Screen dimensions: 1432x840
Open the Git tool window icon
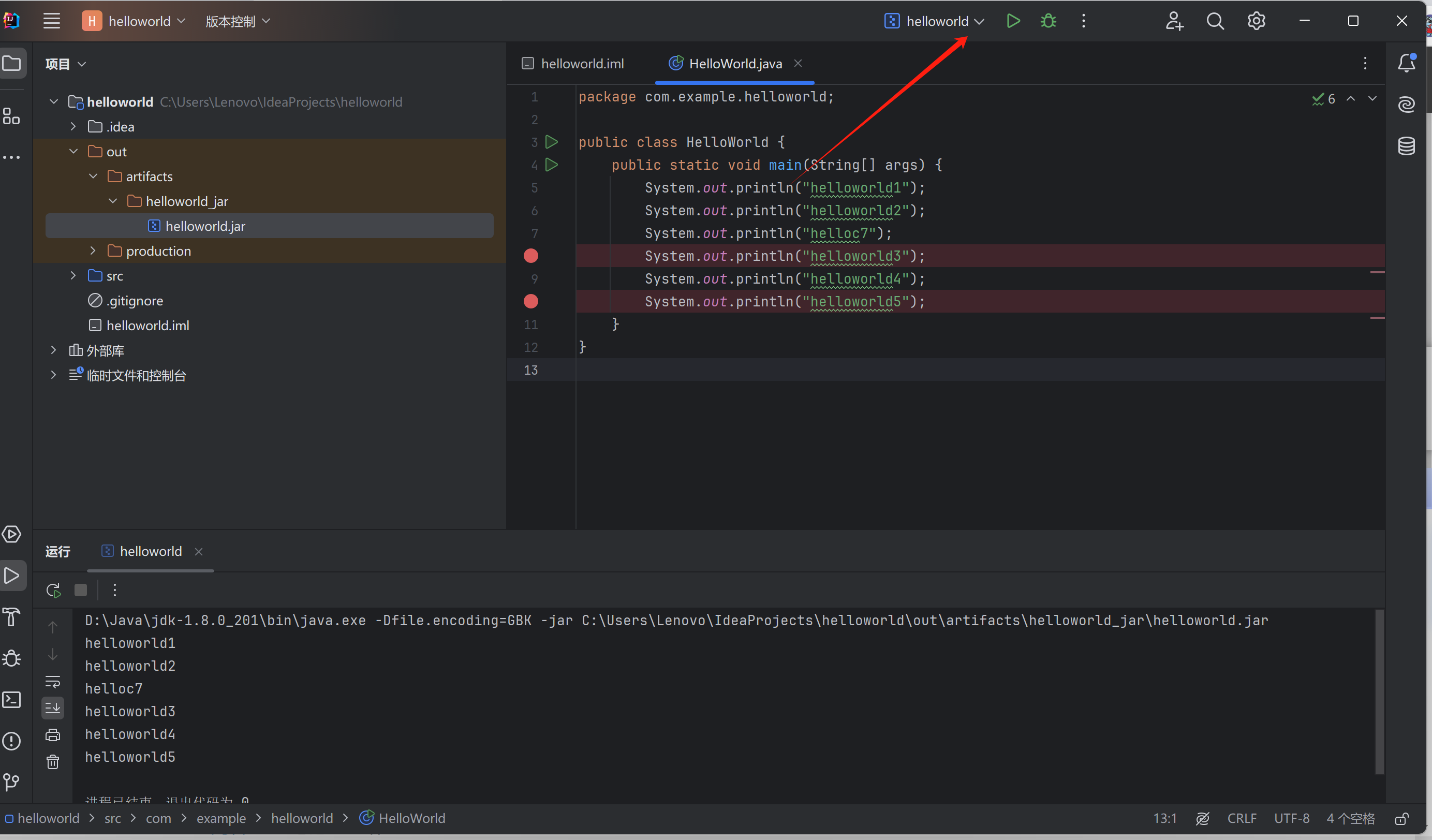coord(12,783)
